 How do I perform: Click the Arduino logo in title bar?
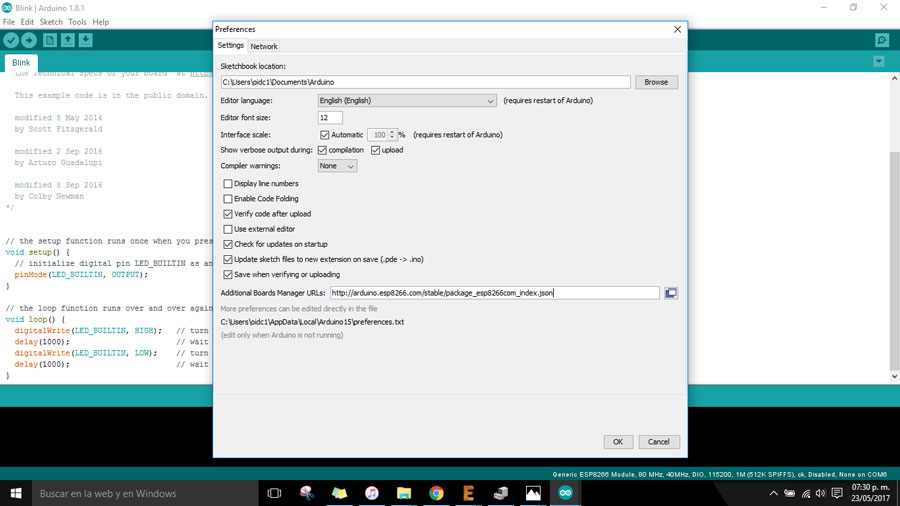[7, 7]
